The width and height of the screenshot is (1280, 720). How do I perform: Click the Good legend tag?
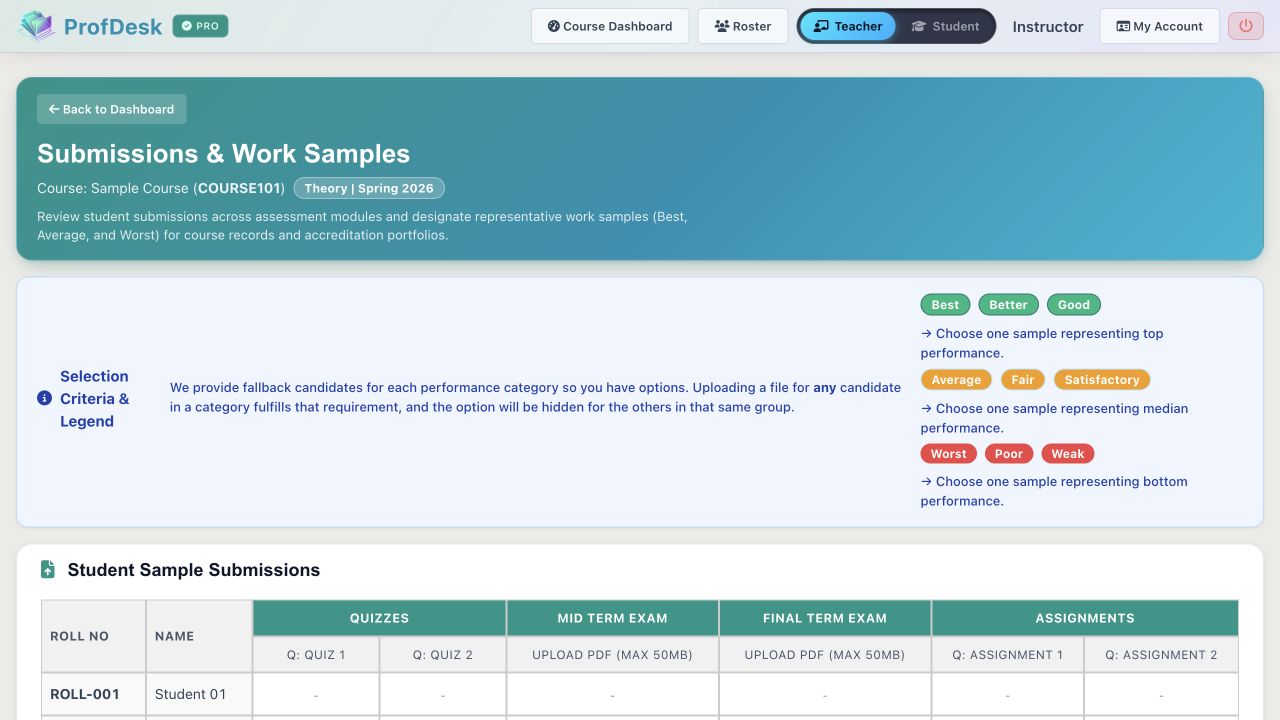1074,305
